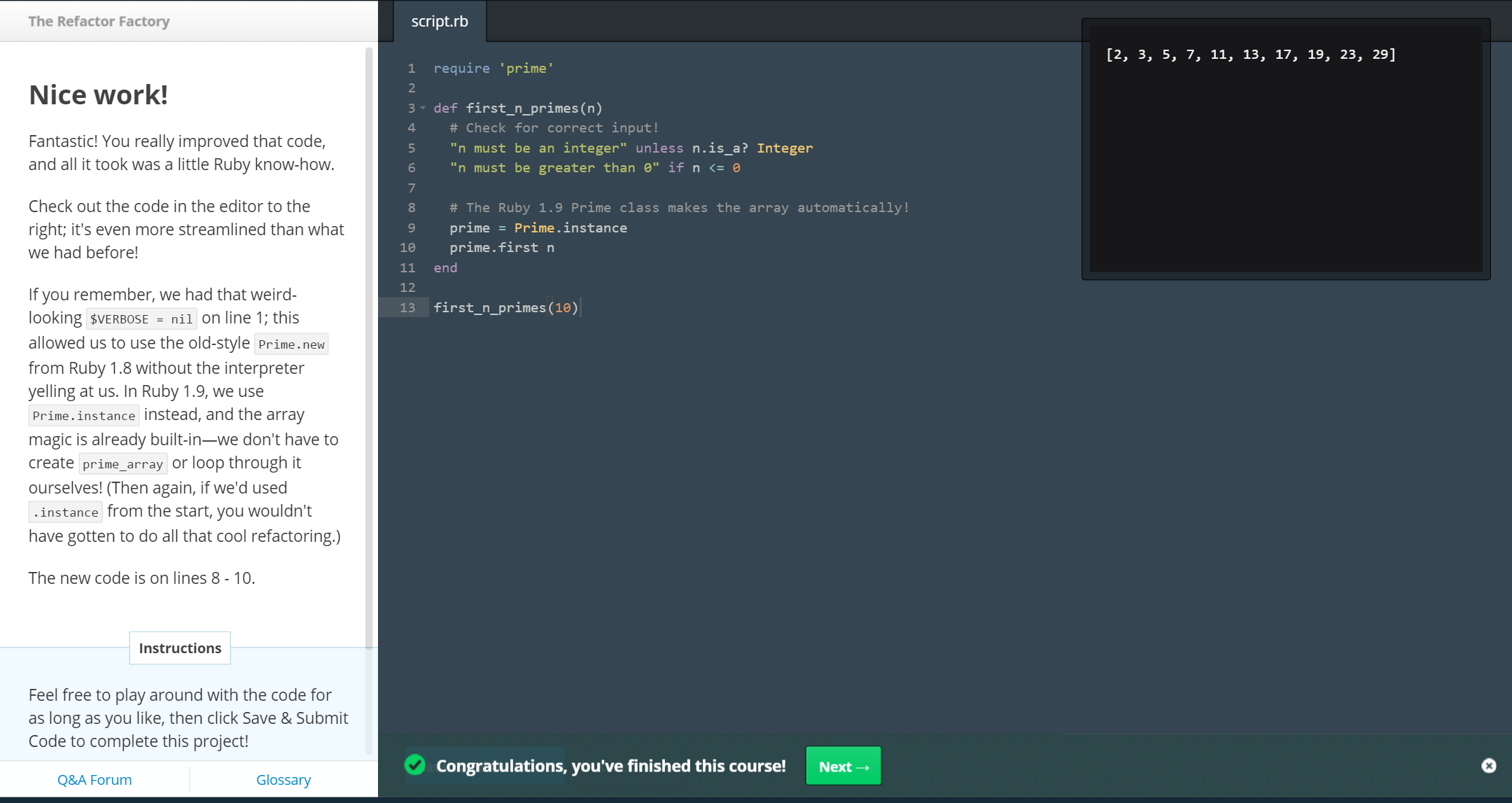Click the green checkmark success icon

[415, 765]
